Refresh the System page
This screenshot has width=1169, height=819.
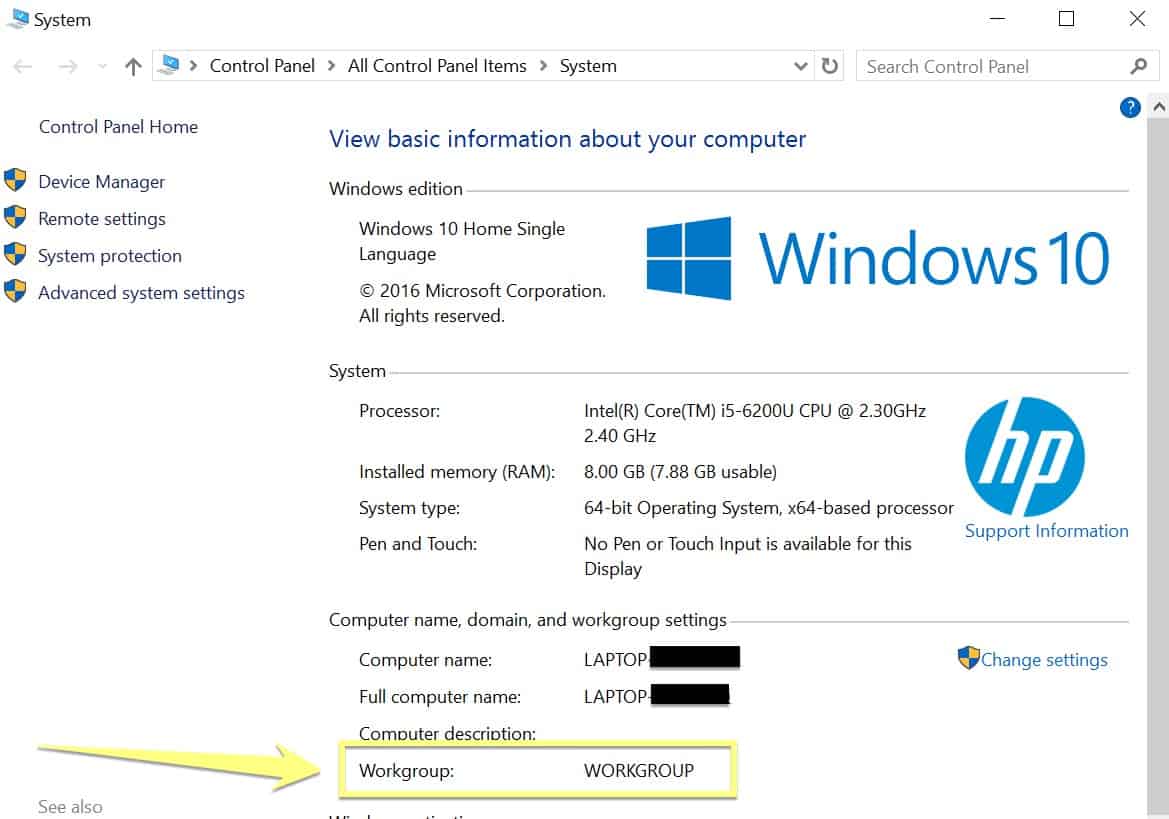pyautogui.click(x=830, y=66)
